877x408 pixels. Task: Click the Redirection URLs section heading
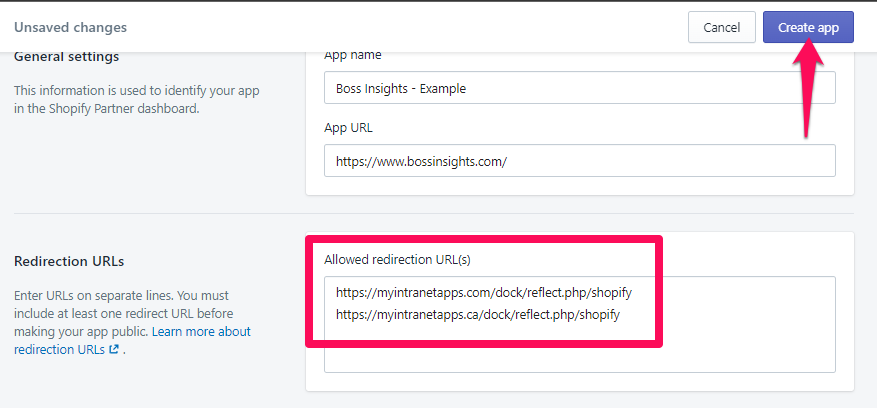69,261
